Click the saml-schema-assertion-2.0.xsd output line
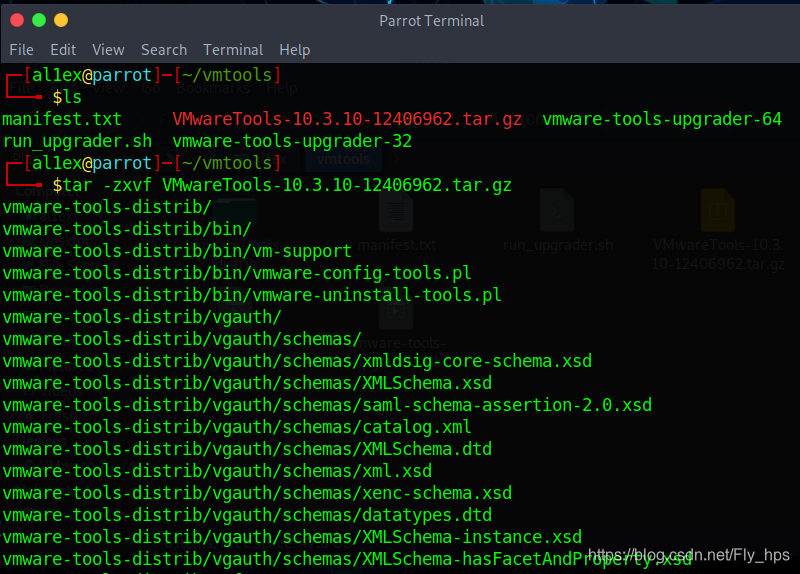Image resolution: width=800 pixels, height=574 pixels. coord(327,405)
